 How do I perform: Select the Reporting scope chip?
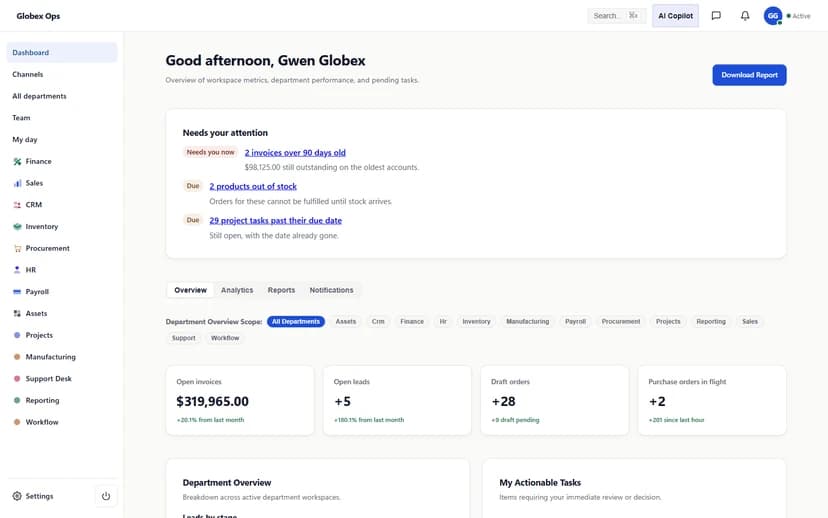click(x=711, y=322)
